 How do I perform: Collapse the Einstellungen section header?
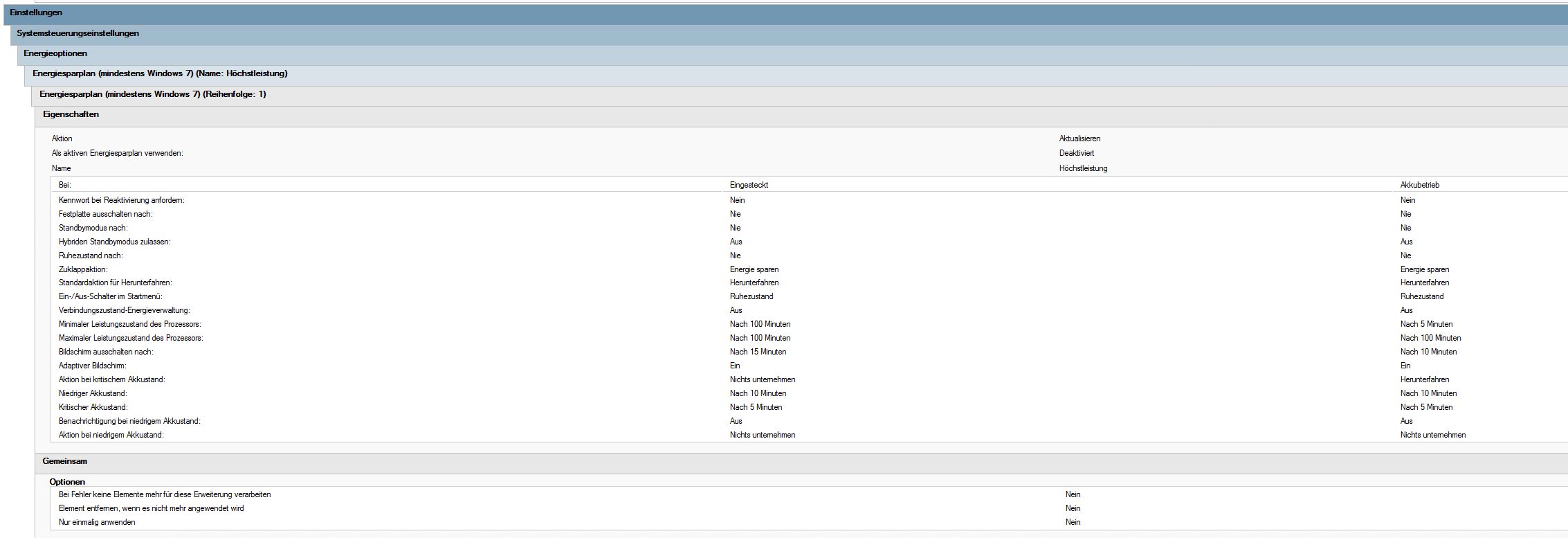[785, 13]
